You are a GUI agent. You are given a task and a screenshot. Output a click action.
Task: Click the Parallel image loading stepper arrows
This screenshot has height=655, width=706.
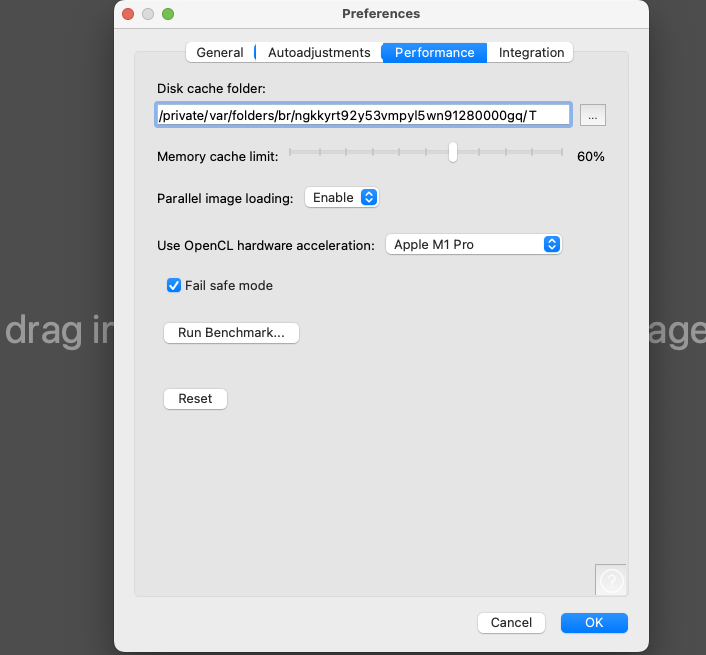point(369,198)
